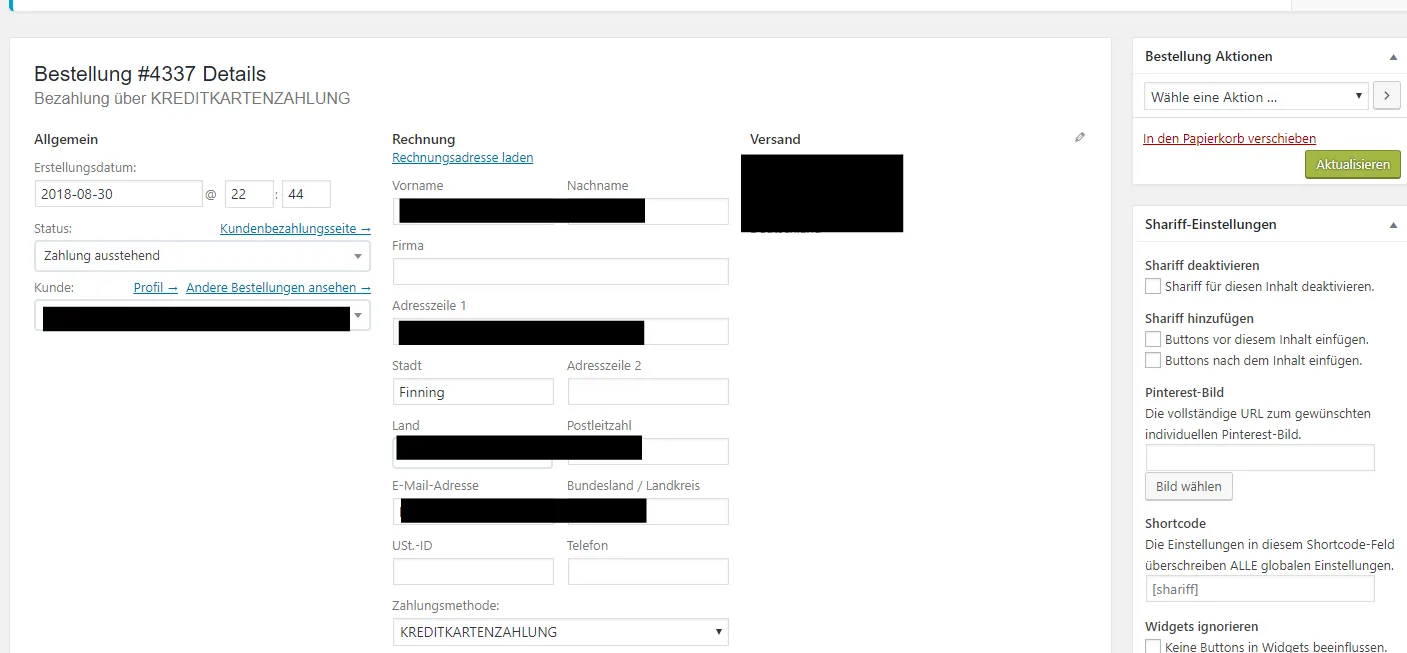Open the Zahlungsmethode dropdown

560,632
